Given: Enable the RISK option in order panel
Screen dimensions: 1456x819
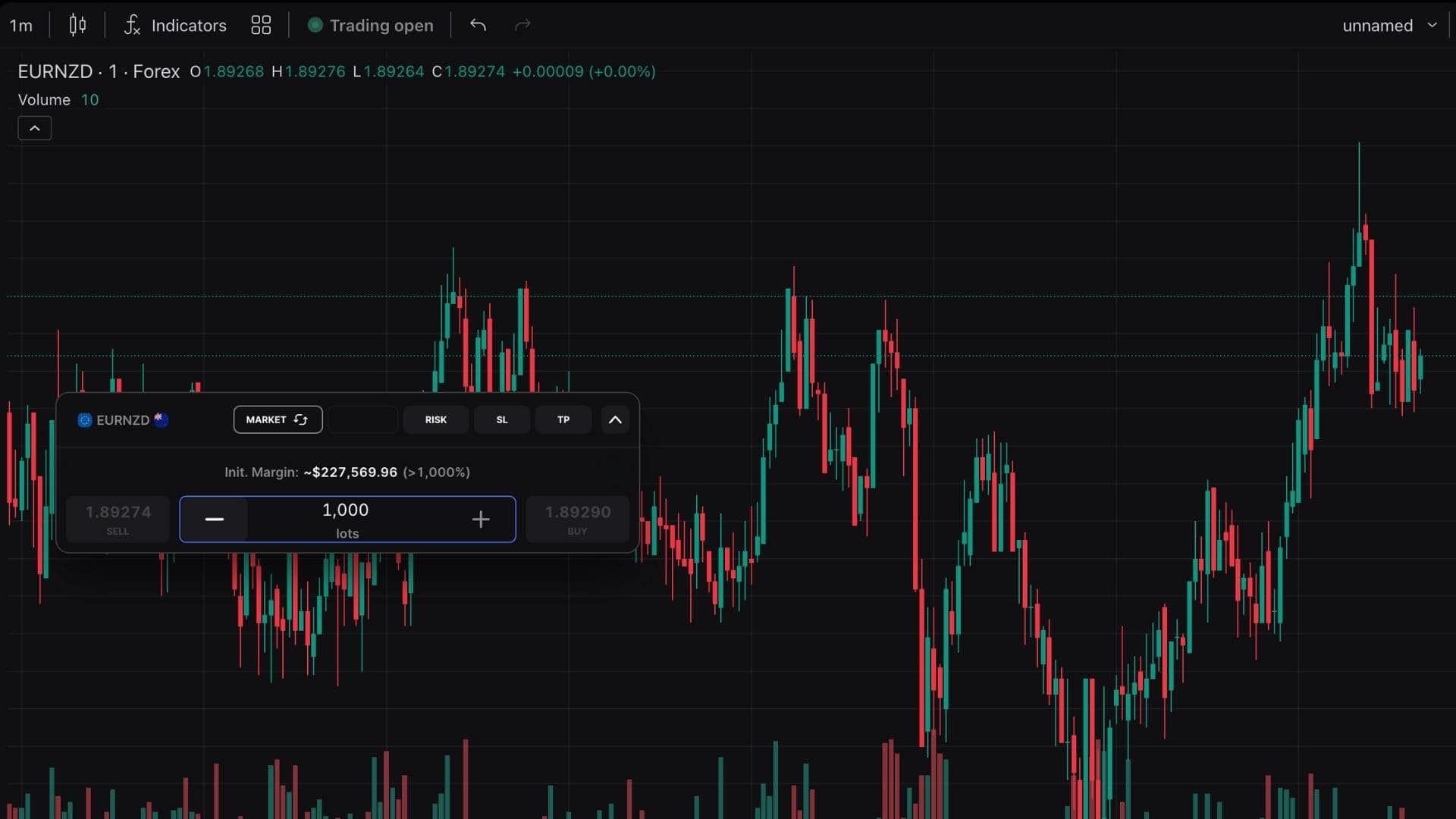Looking at the screenshot, I should (436, 419).
